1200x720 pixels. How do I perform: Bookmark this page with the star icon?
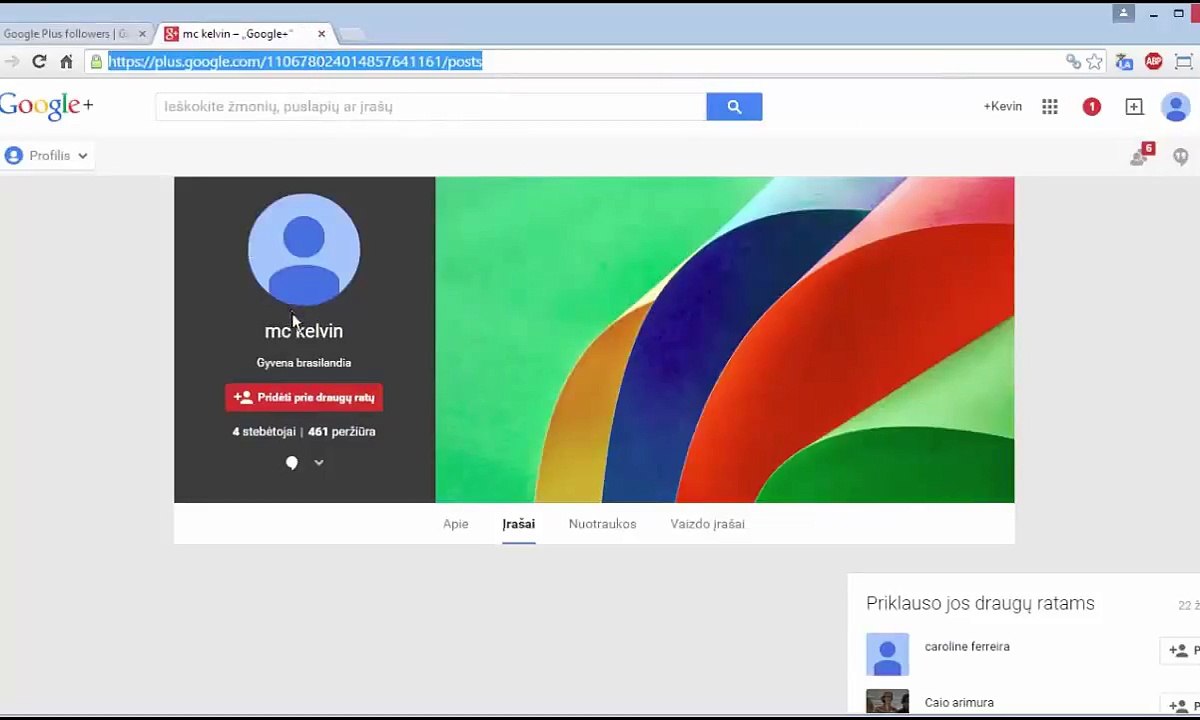[1095, 62]
